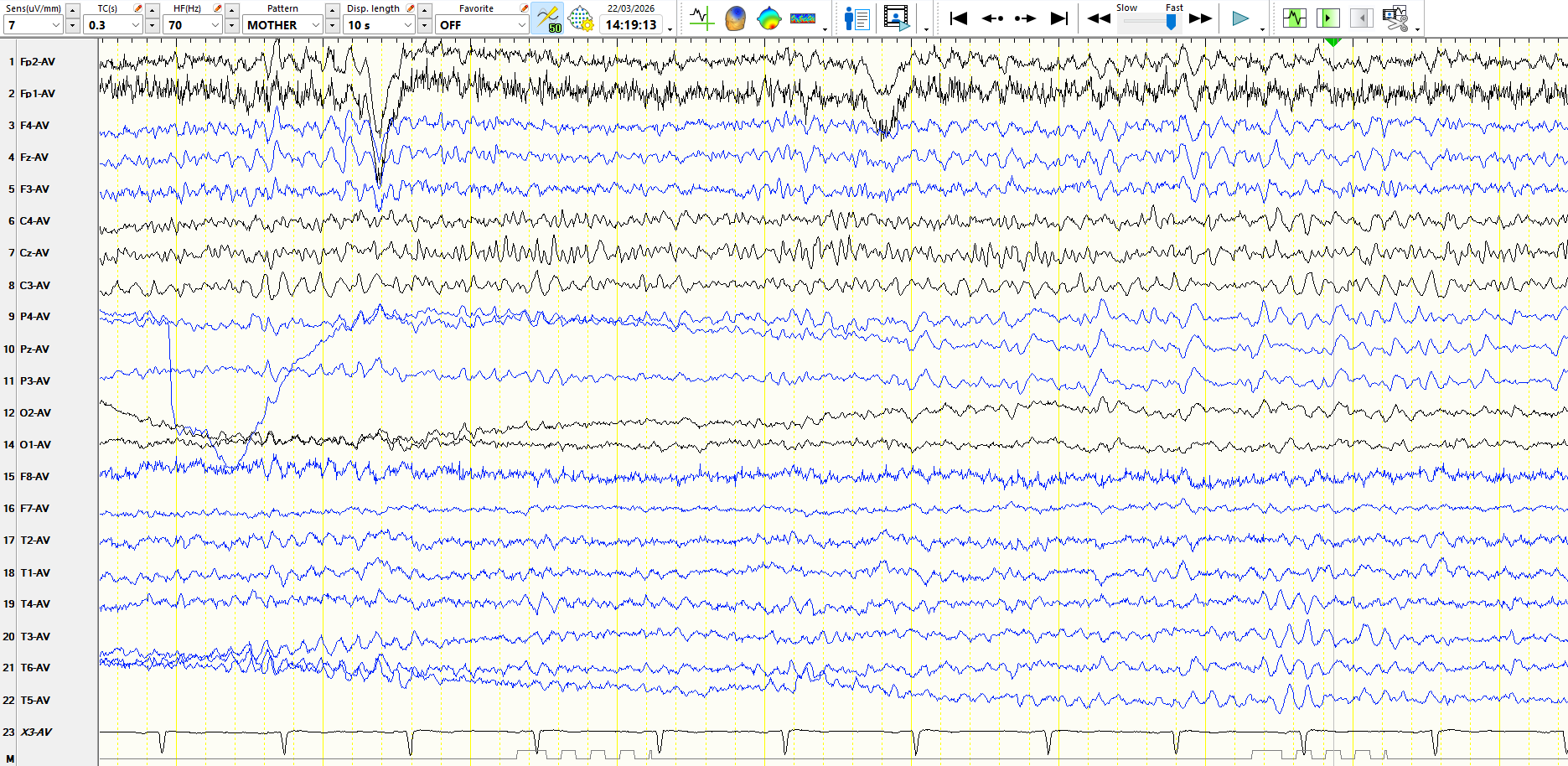The height and width of the screenshot is (766, 1568).
Task: Show the rainbow topographic map view
Action: tap(768, 18)
